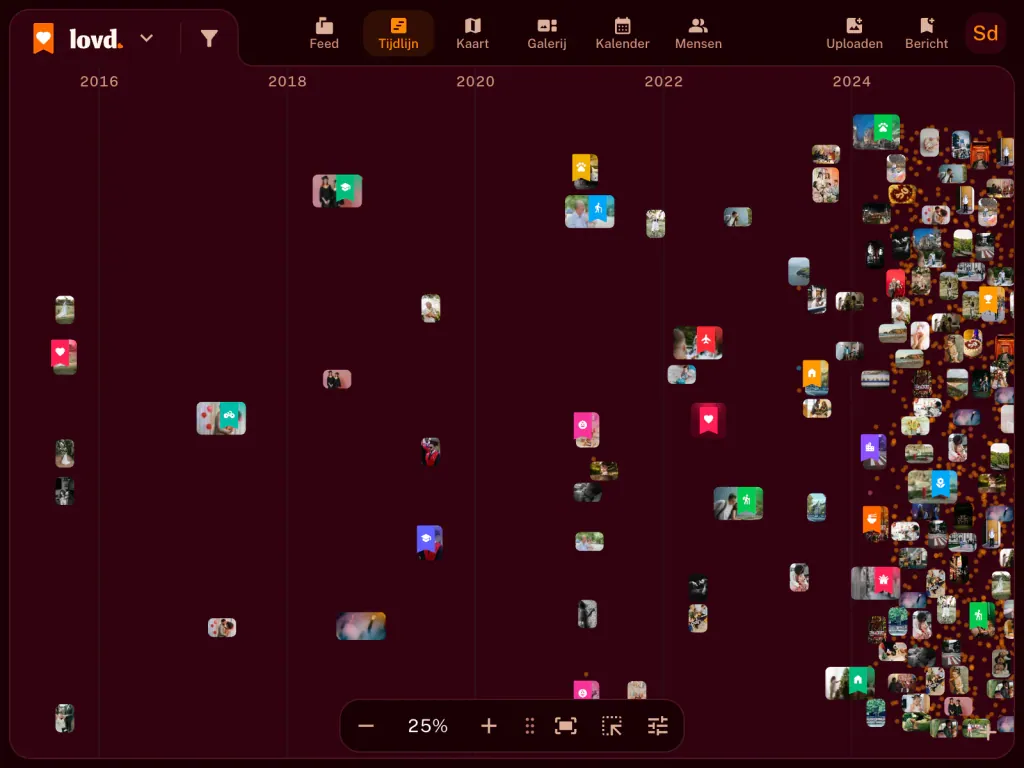
Task: Open the teal bicycle memory thumbnail
Action: point(221,419)
